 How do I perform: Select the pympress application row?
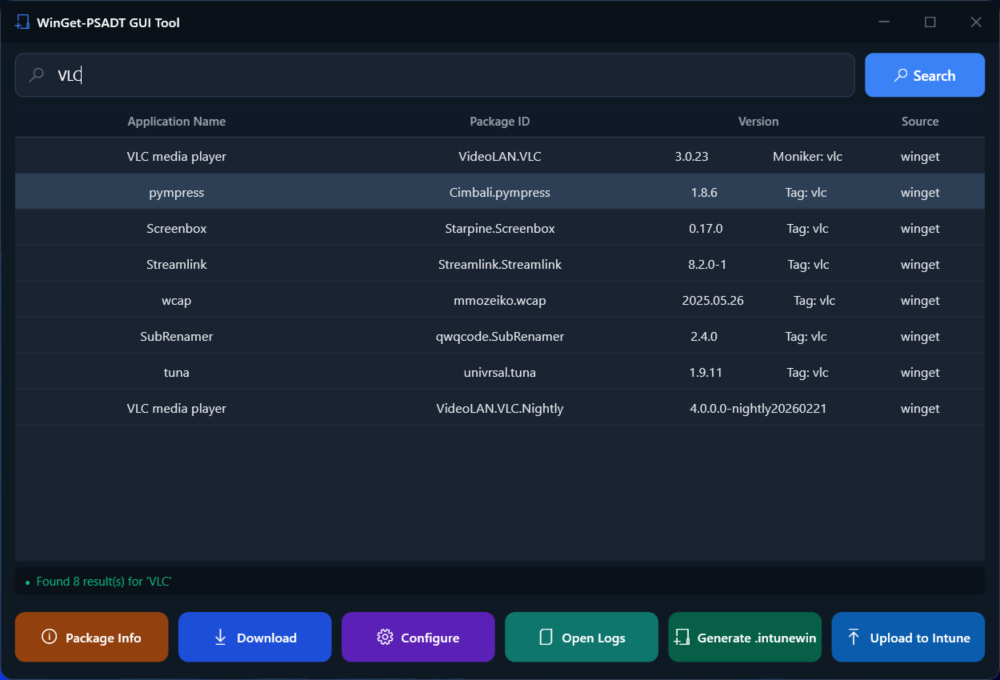[500, 192]
